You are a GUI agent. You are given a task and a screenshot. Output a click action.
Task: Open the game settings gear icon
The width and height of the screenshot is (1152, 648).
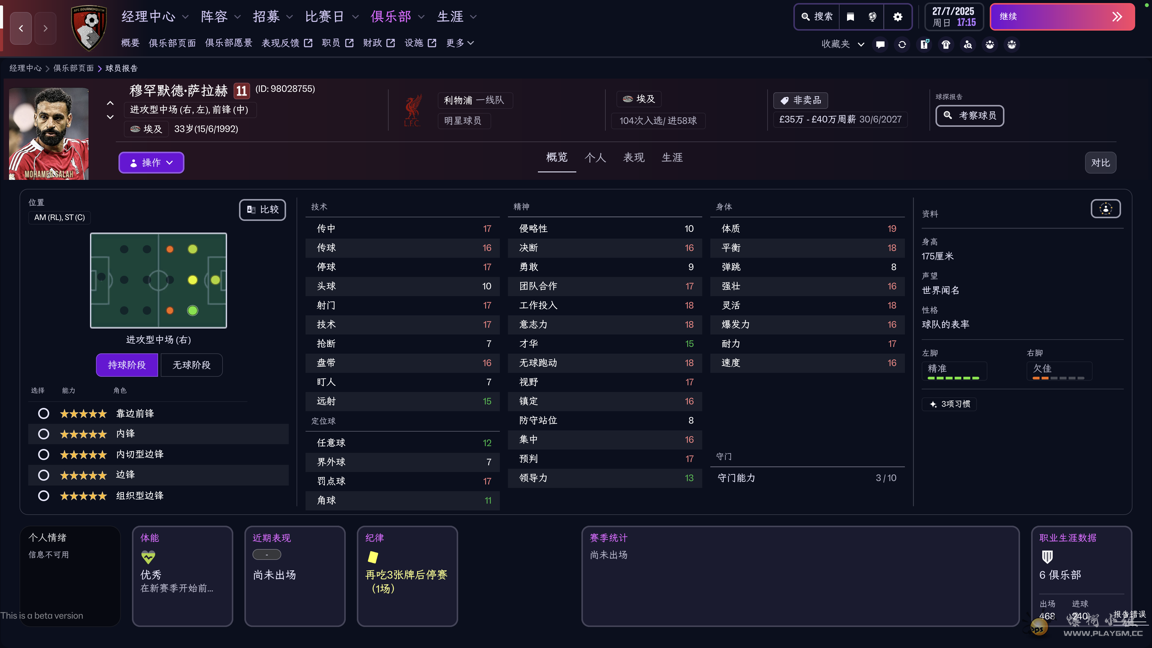click(898, 17)
